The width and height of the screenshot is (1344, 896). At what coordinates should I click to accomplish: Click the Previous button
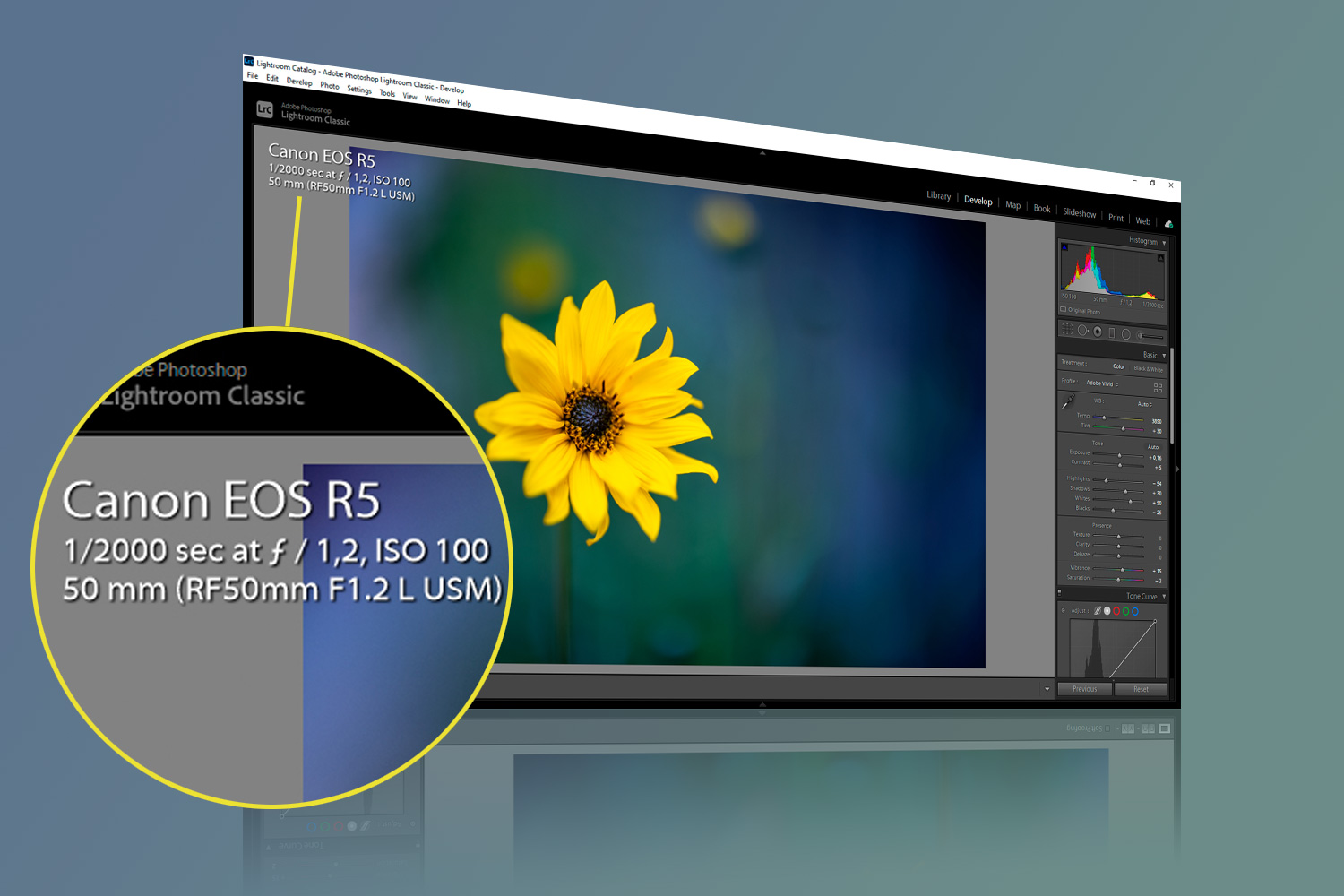point(1085,689)
